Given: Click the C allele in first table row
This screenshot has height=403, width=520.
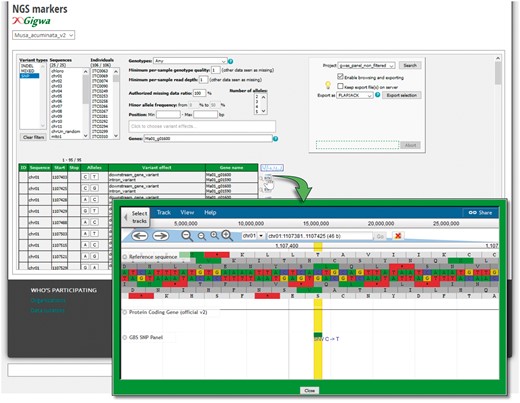Looking at the screenshot, I should coord(85,177).
